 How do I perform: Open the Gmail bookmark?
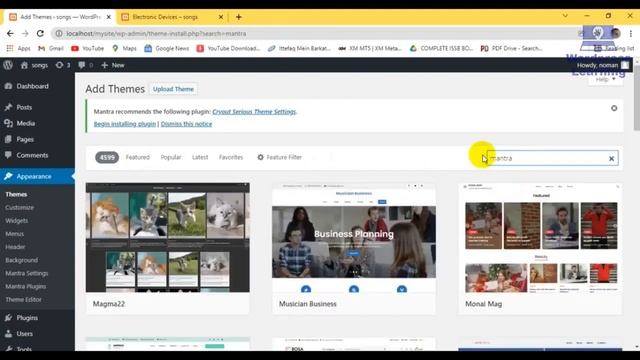51,48
